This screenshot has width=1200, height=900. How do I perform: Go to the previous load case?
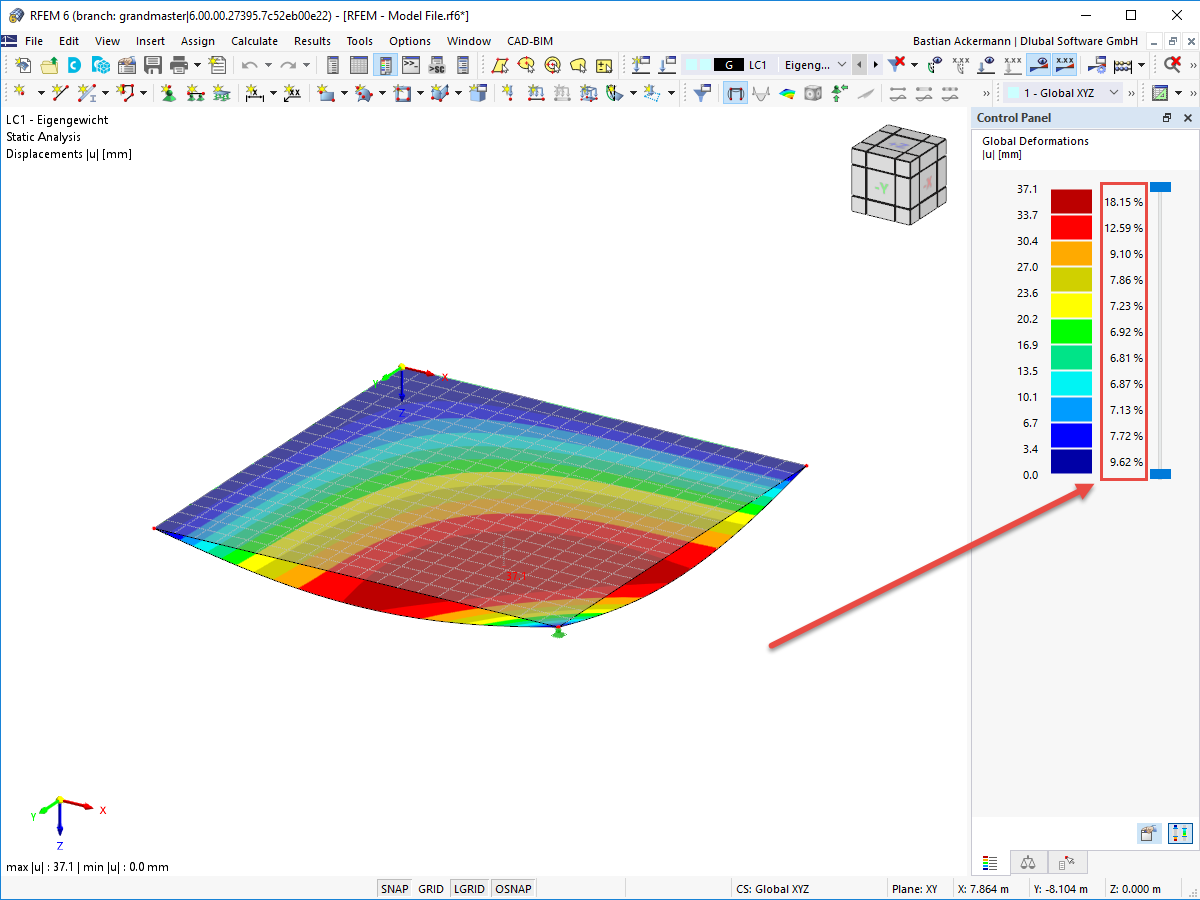tap(858, 65)
